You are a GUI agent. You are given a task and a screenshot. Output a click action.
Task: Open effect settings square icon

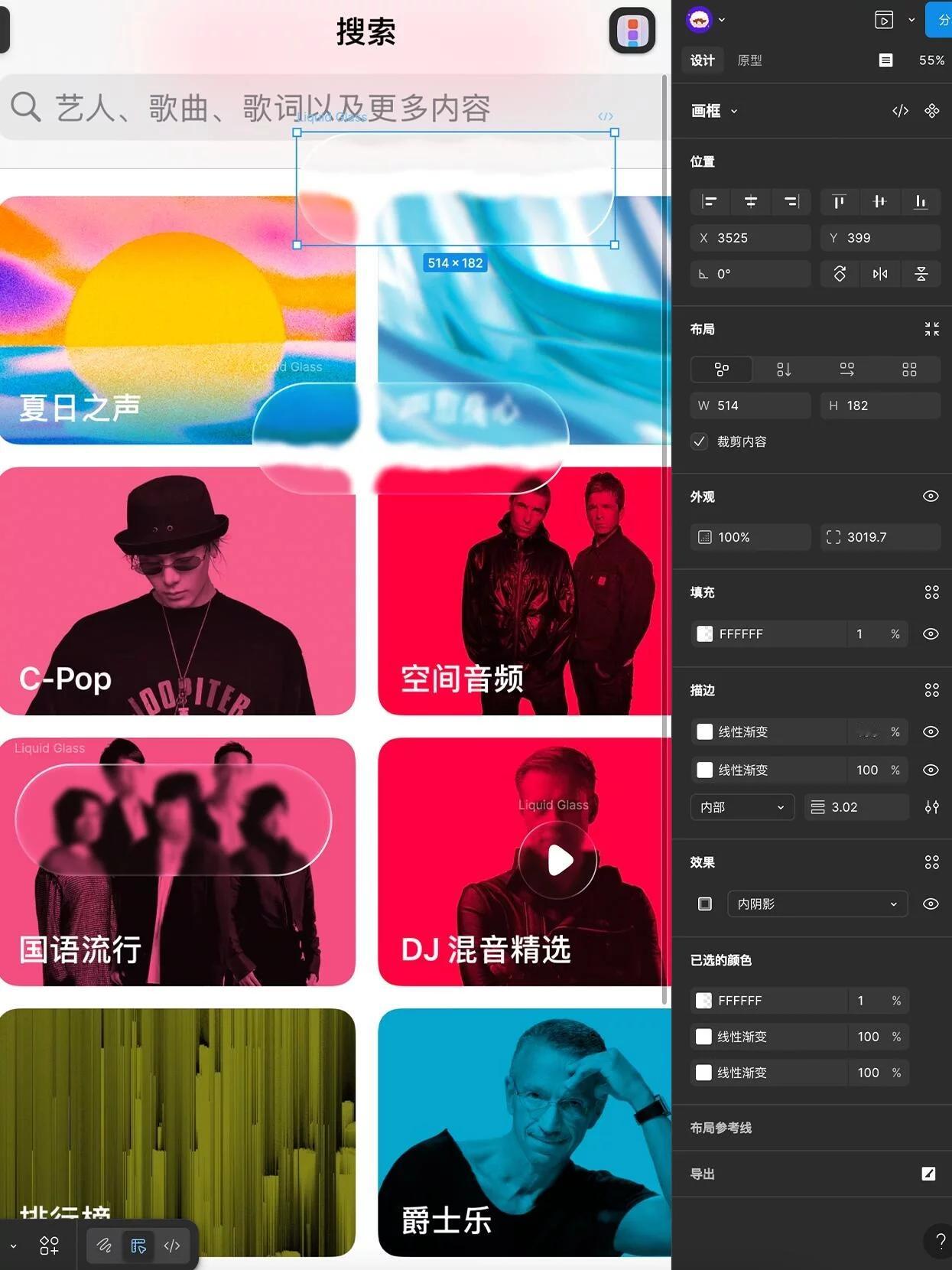(x=705, y=904)
